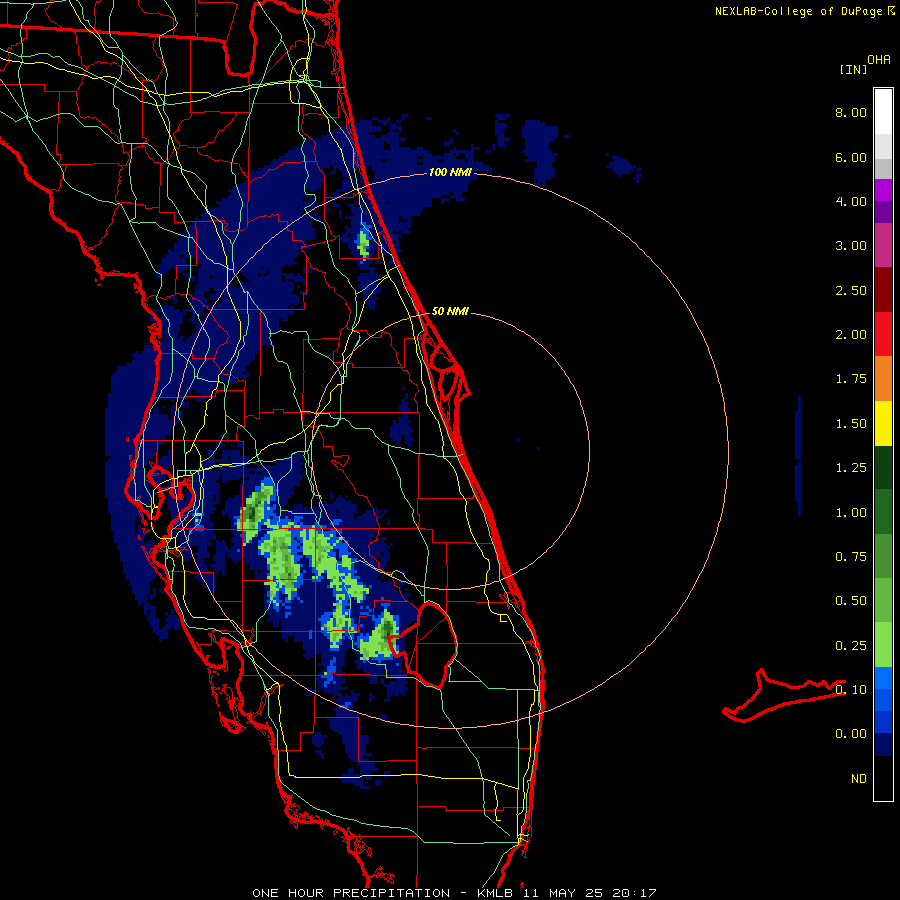The height and width of the screenshot is (900, 900).
Task: Pick the bright red swatch beside 2.00
Action: click(x=883, y=335)
